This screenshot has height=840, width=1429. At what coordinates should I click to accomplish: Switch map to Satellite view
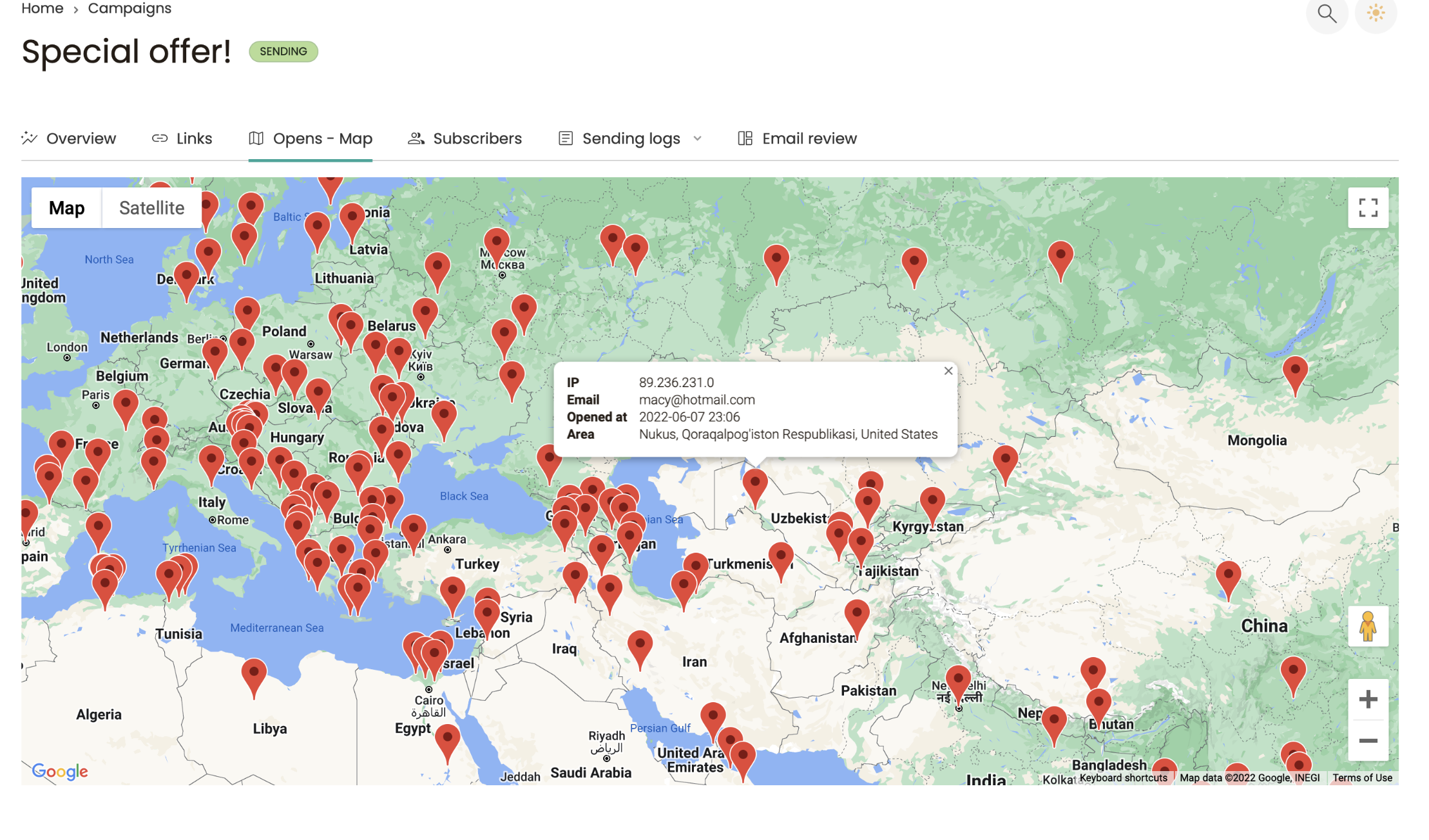point(151,207)
